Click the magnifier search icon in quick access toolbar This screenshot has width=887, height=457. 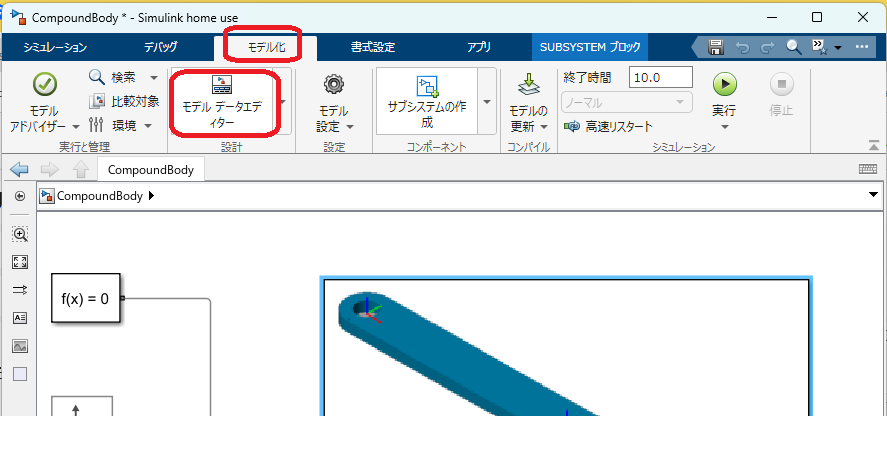pyautogui.click(x=794, y=48)
